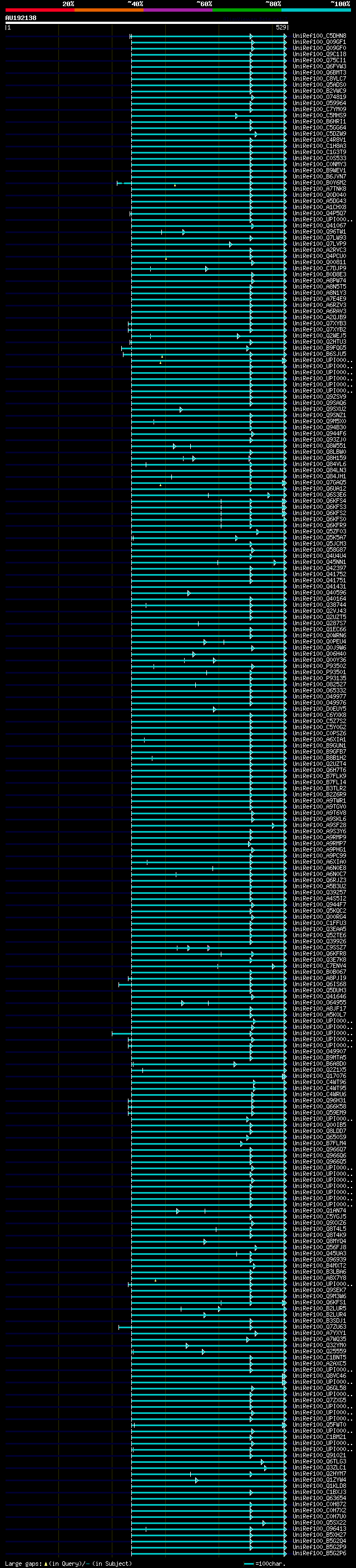Select hit label UniRef100_Q8VC46
The width and height of the screenshot is (356, 1568).
[x=319, y=1376]
